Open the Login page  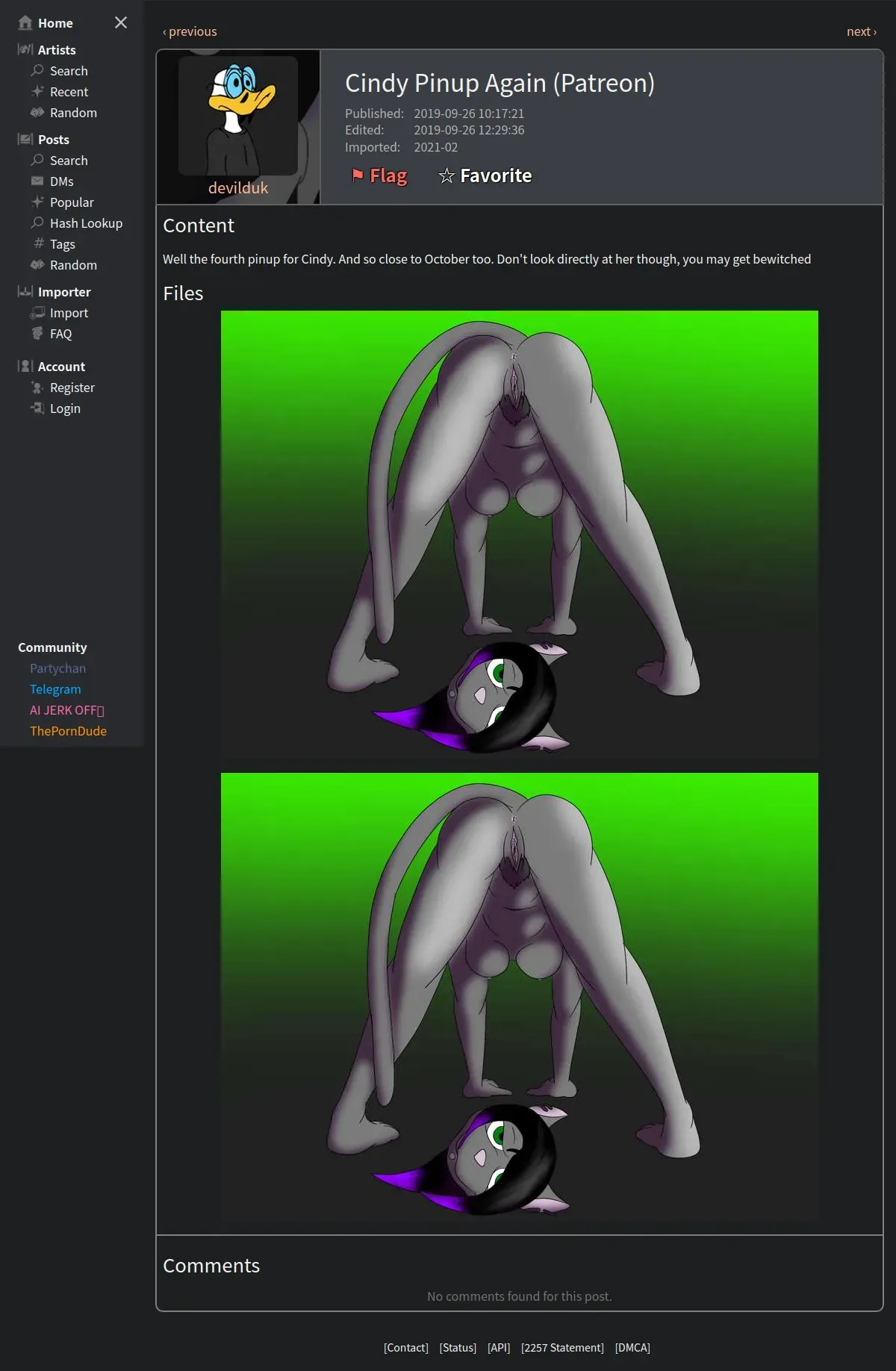pyautogui.click(x=65, y=408)
